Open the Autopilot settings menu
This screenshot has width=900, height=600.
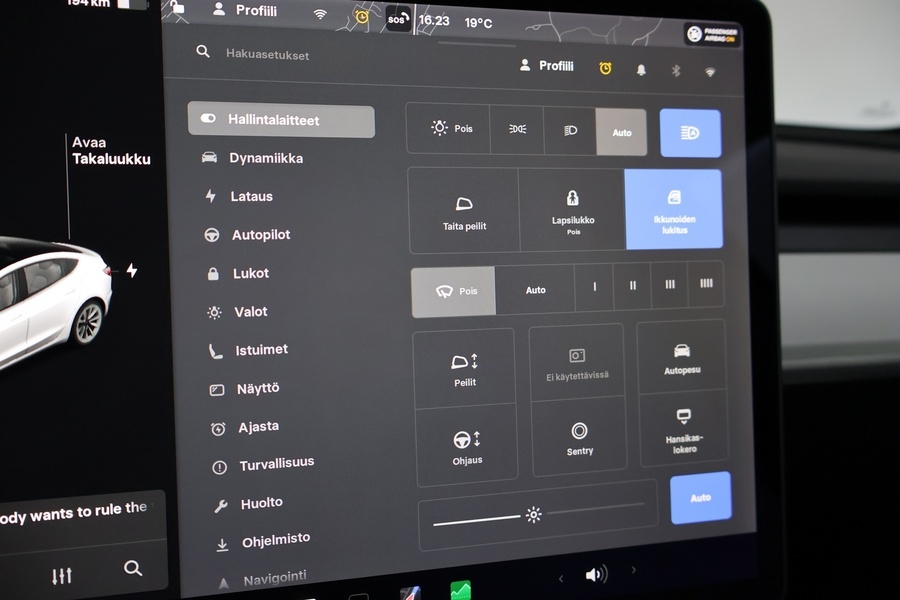(260, 235)
